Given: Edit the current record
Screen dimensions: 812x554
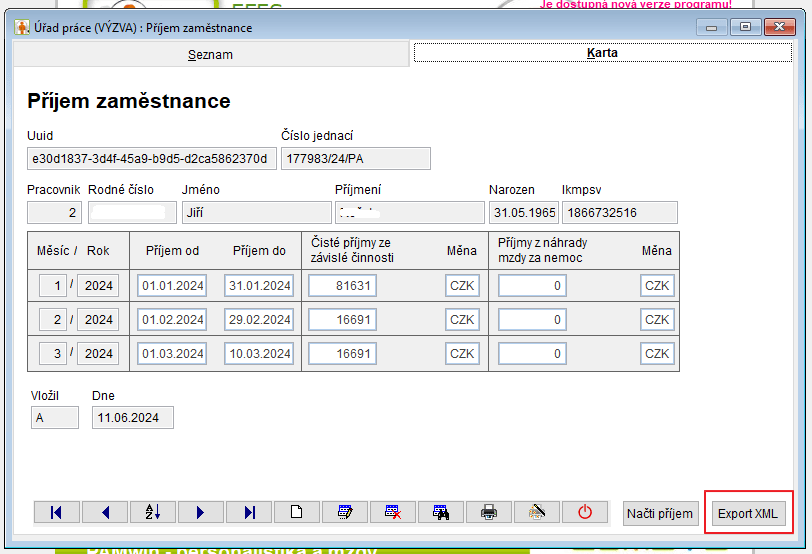Looking at the screenshot, I should click(x=345, y=513).
